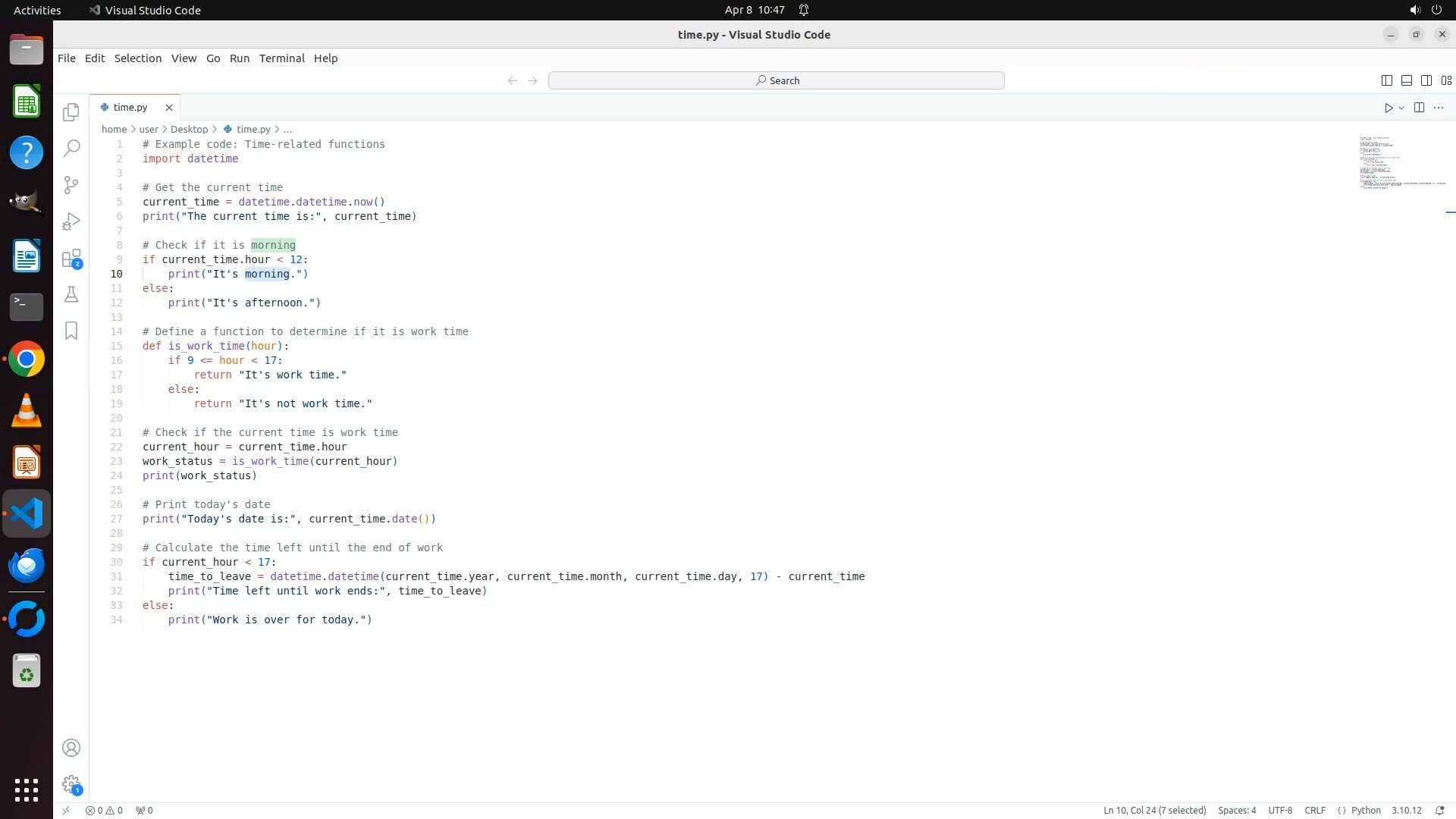Open the CRLF end-of-line selector in status bar

click(1315, 810)
